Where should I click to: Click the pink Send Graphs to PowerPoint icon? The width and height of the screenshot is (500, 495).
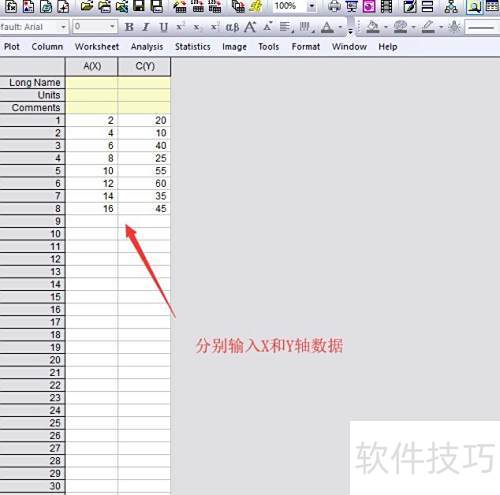pyautogui.click(x=369, y=6)
